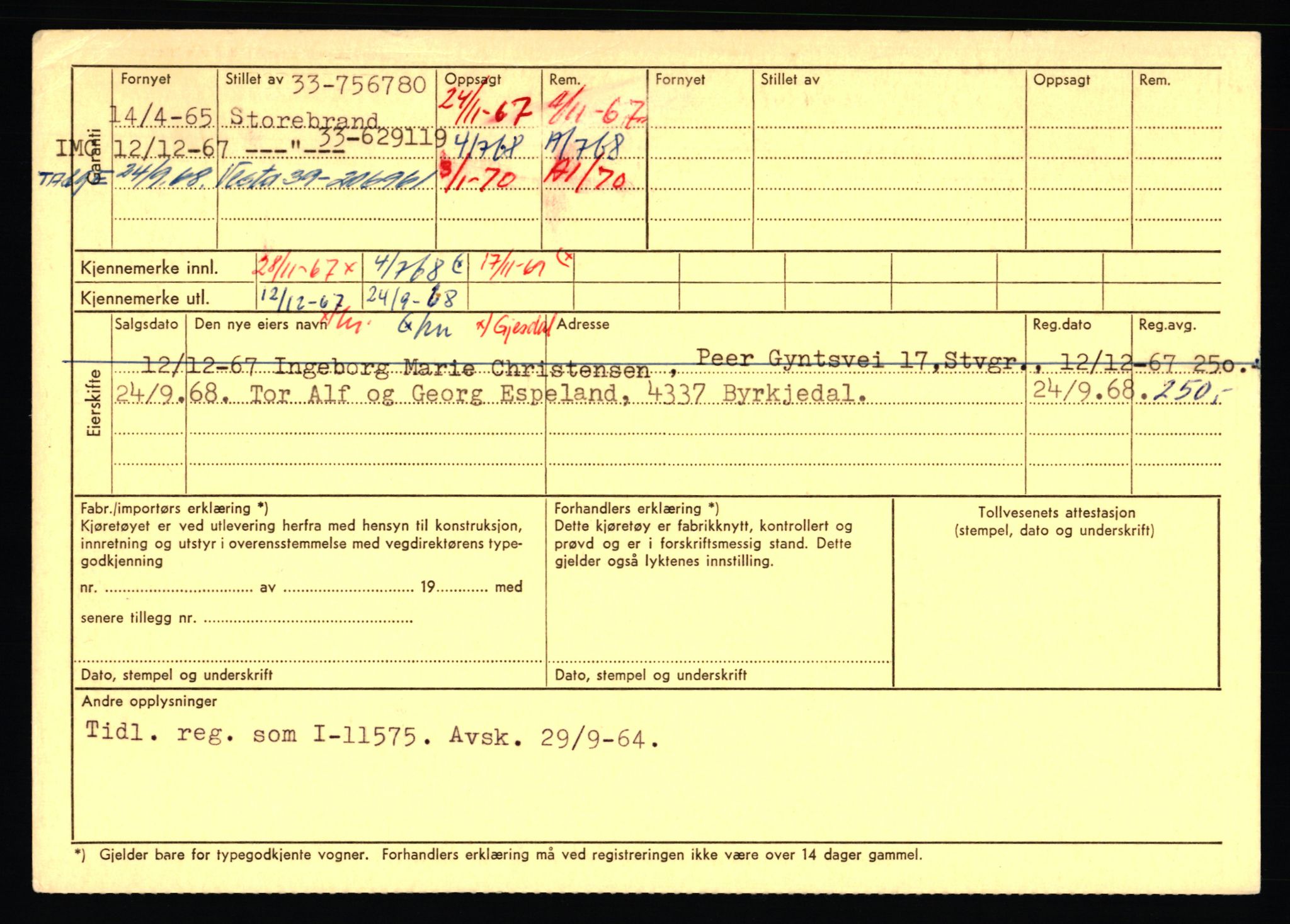Viewport: 1290px width, 924px height.
Task: Click the Den nye eiers navn header
Action: point(260,324)
